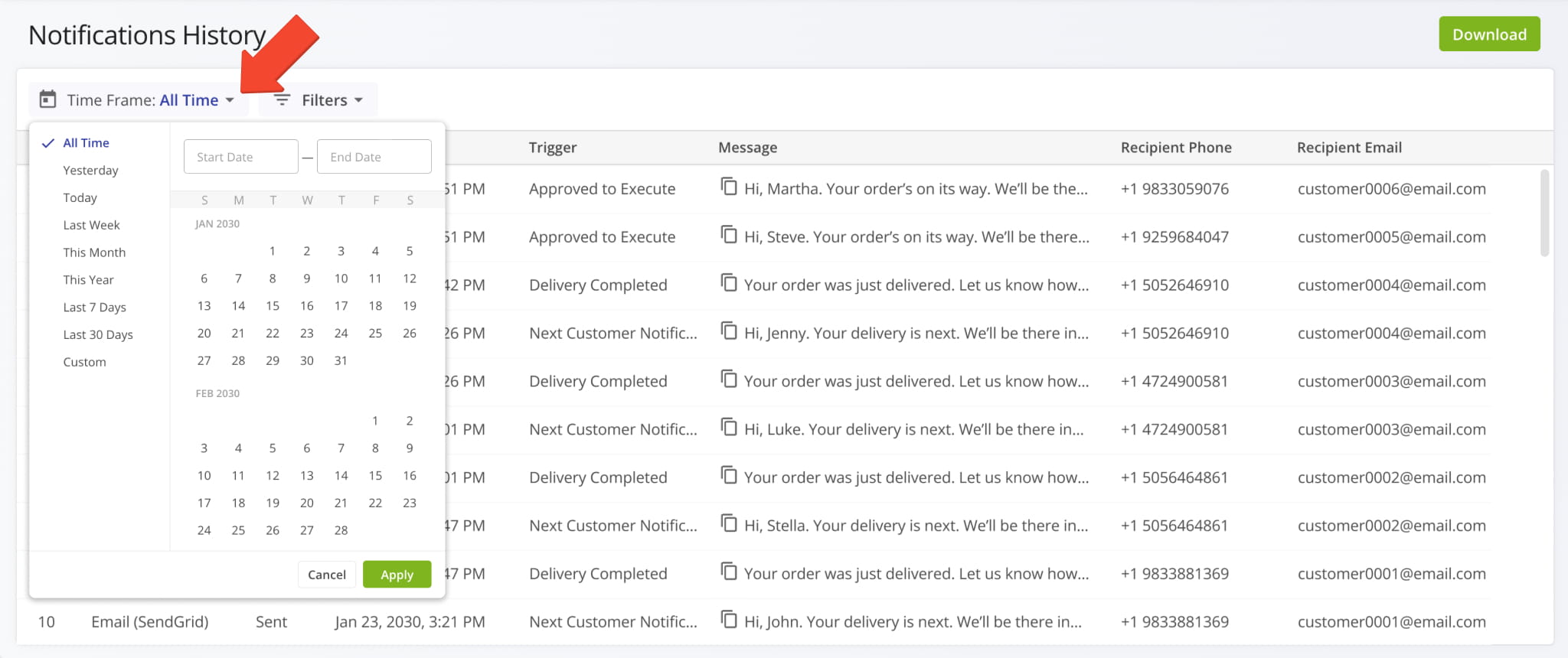The image size is (1568, 658).
Task: Copy message icon in Stella's row
Action: click(729, 524)
